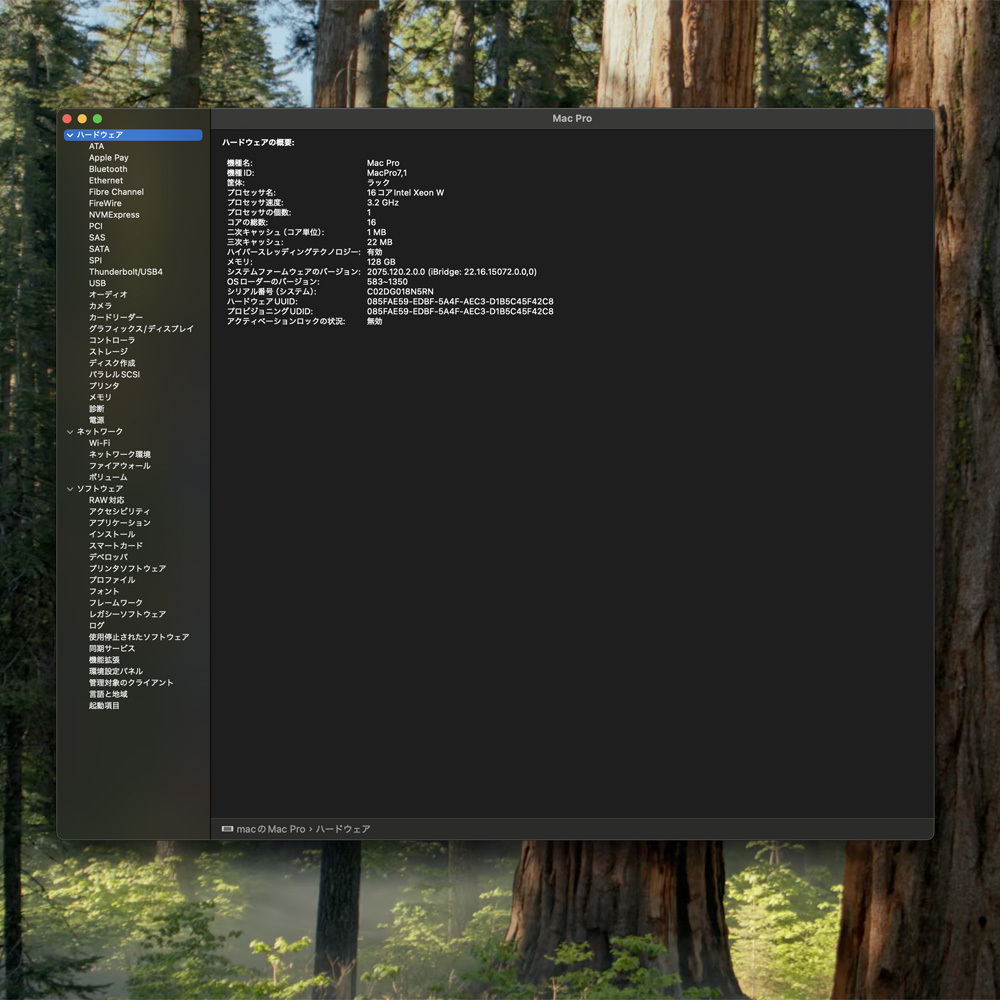Click the green zoom window button
Screen dimensions: 1000x1000
pyautogui.click(x=98, y=119)
